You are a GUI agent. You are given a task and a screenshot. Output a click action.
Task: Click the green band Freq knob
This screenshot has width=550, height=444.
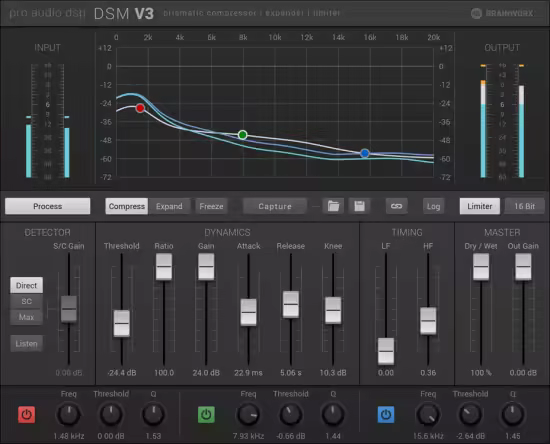point(248,415)
